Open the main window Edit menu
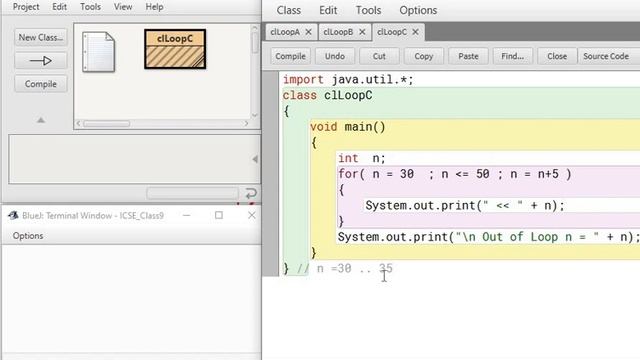 tap(59, 7)
